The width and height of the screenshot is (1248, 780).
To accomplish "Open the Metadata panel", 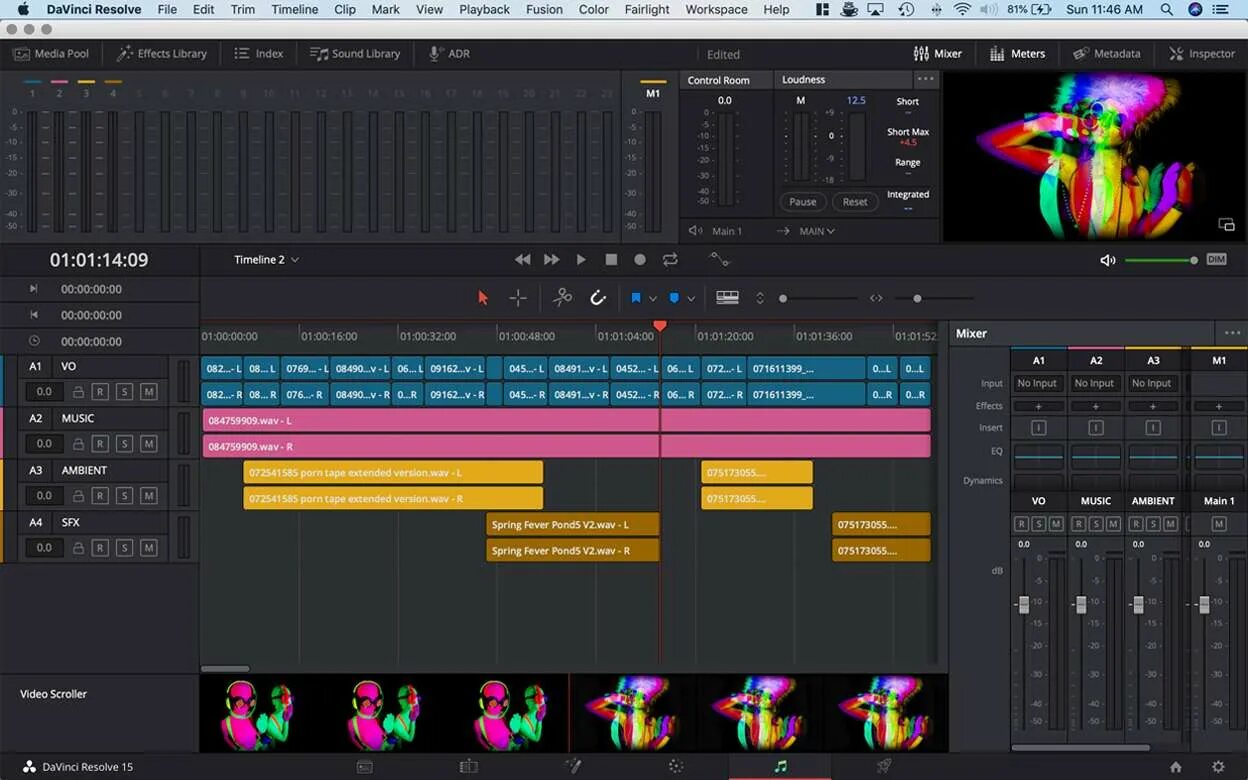I will pyautogui.click(x=1106, y=54).
